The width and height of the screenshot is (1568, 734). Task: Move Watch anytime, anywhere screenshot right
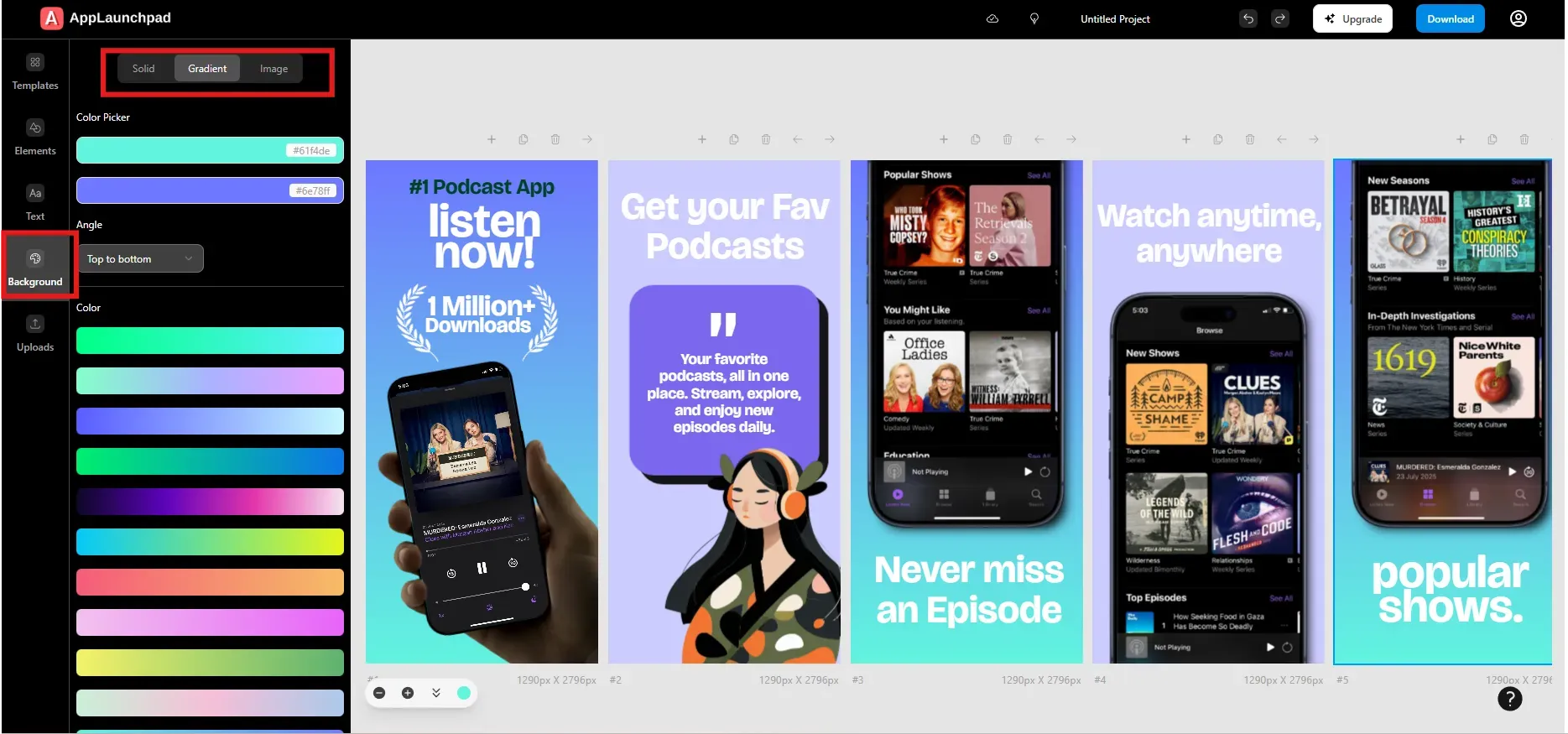1314,139
